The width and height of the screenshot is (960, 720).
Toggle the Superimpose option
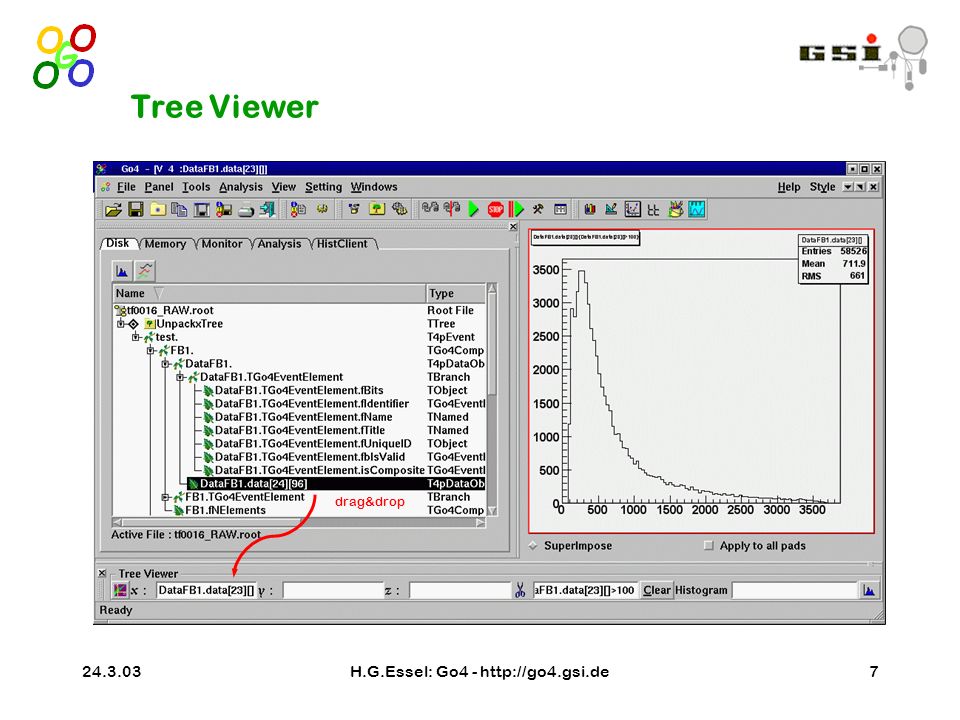(x=533, y=546)
